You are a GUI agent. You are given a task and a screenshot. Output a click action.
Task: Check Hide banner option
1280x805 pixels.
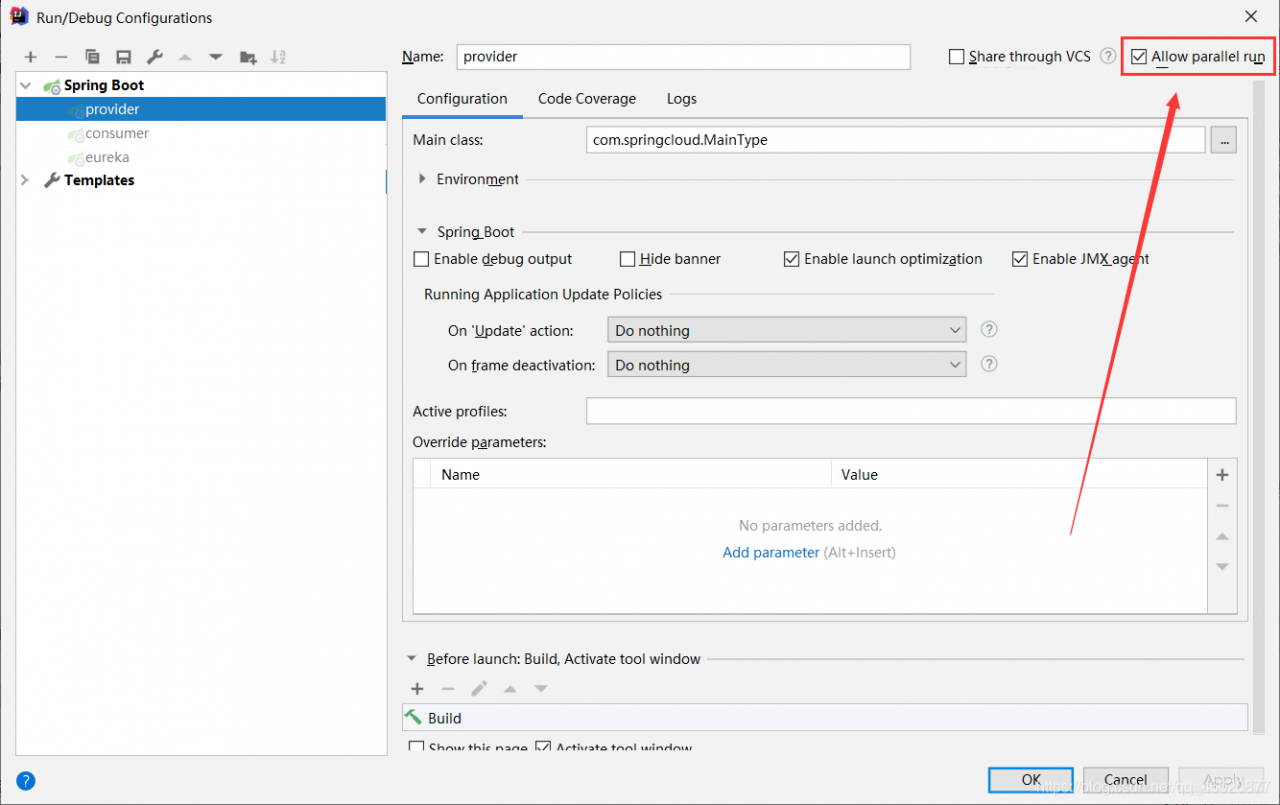click(628, 259)
